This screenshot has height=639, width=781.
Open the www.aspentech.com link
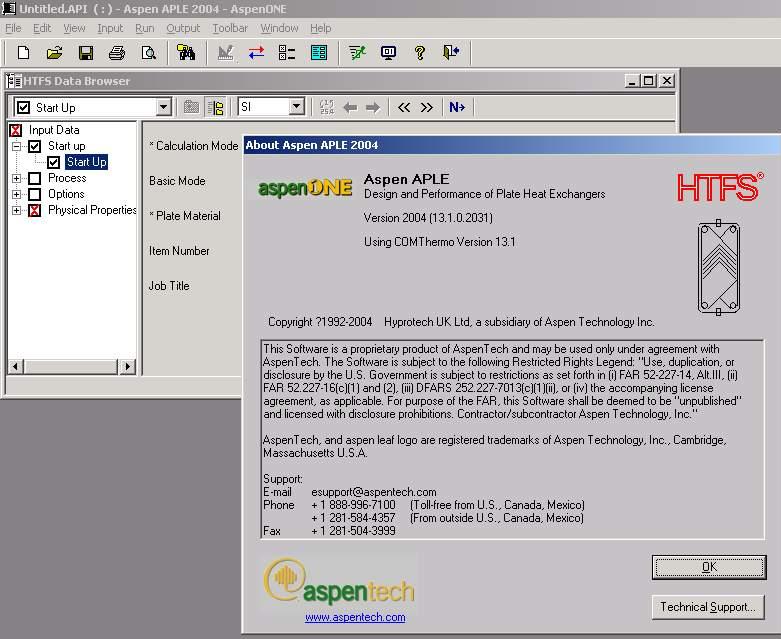[355, 617]
